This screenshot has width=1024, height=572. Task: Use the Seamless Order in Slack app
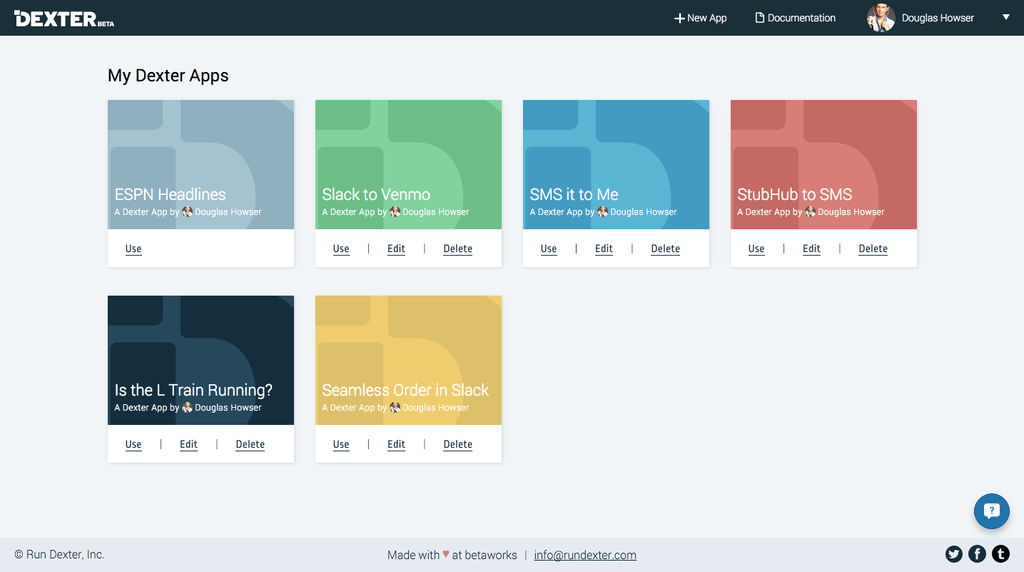click(x=341, y=445)
